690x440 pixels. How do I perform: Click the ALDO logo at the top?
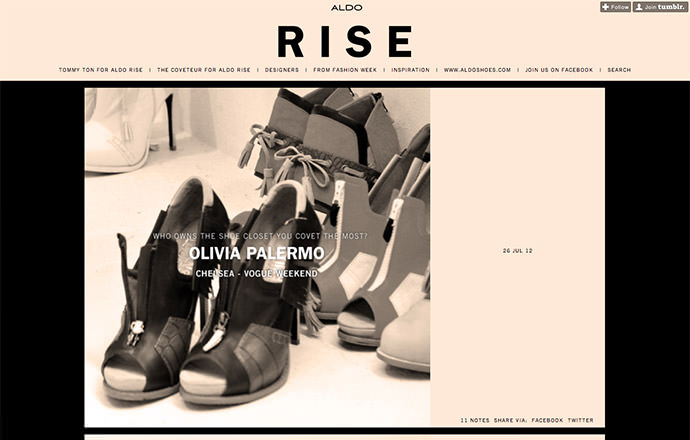tap(347, 7)
